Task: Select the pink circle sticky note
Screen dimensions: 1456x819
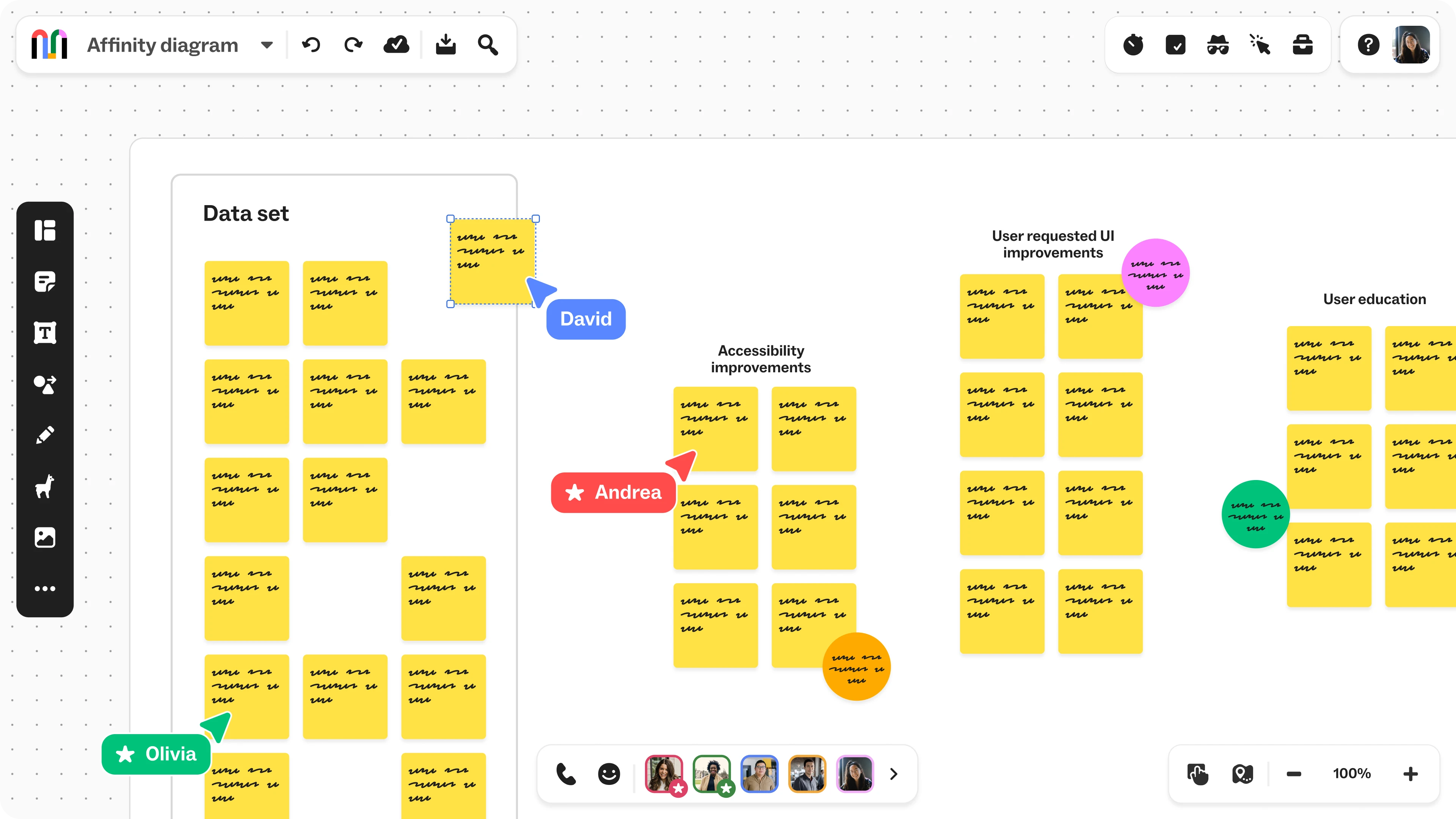Action: point(1155,273)
